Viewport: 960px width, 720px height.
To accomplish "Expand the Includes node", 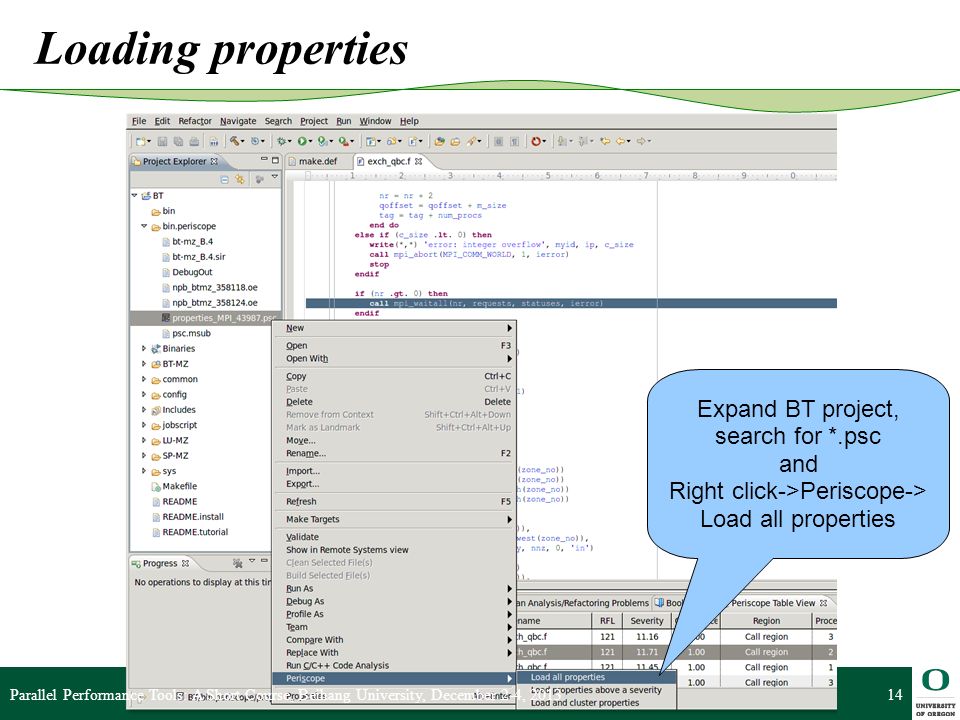I will [x=144, y=410].
